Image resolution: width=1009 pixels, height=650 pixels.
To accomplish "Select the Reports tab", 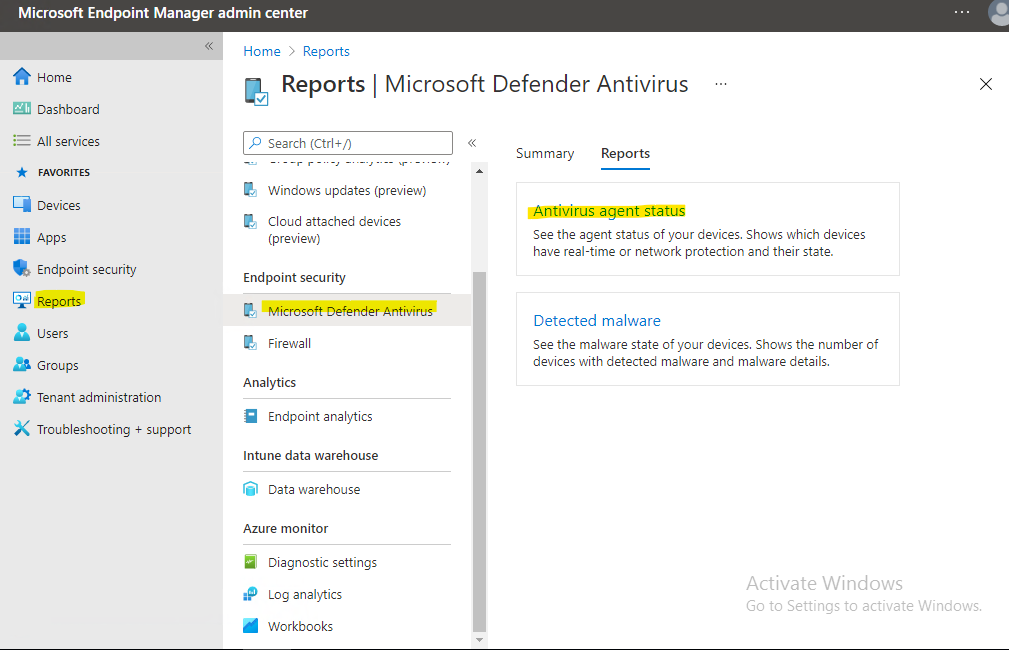I will click(625, 153).
